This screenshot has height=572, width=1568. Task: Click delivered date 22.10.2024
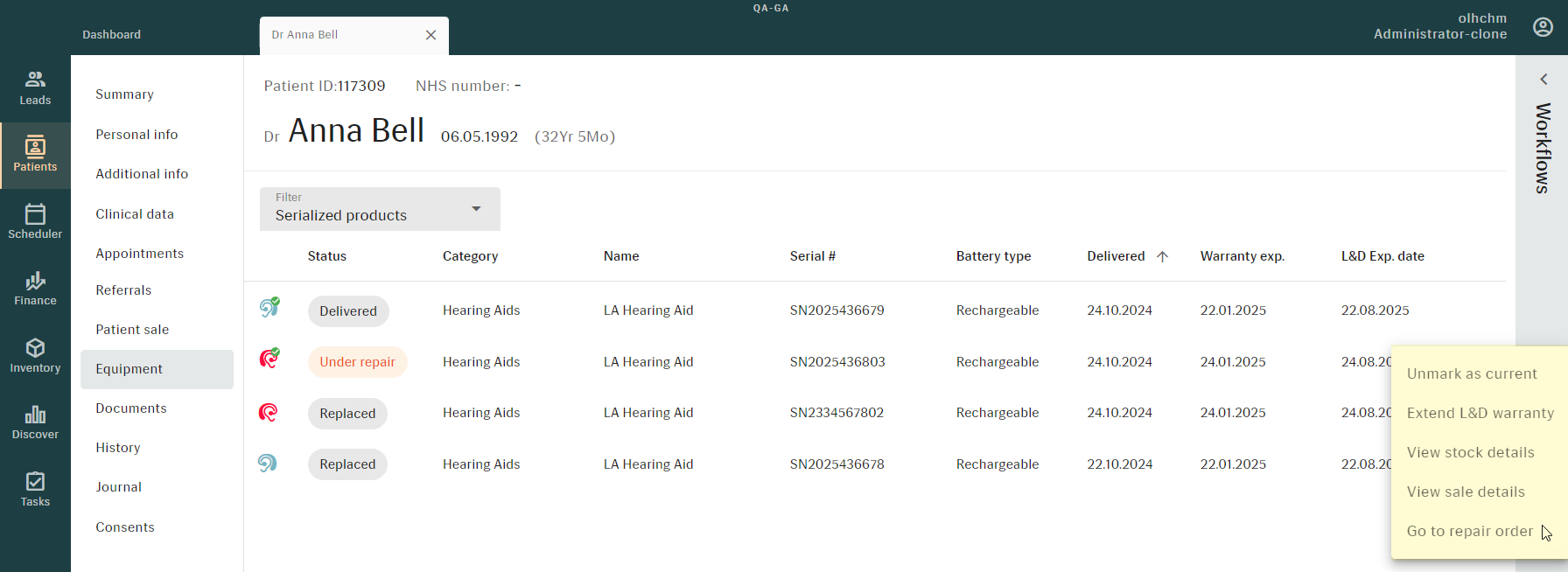(1119, 464)
